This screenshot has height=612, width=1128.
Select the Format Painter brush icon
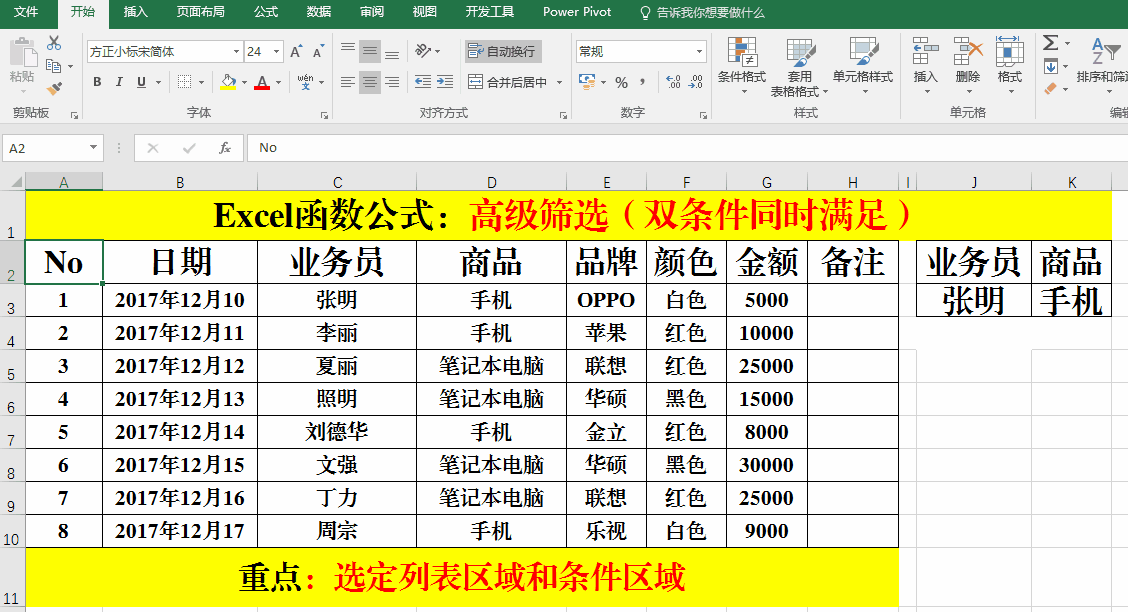tap(54, 88)
